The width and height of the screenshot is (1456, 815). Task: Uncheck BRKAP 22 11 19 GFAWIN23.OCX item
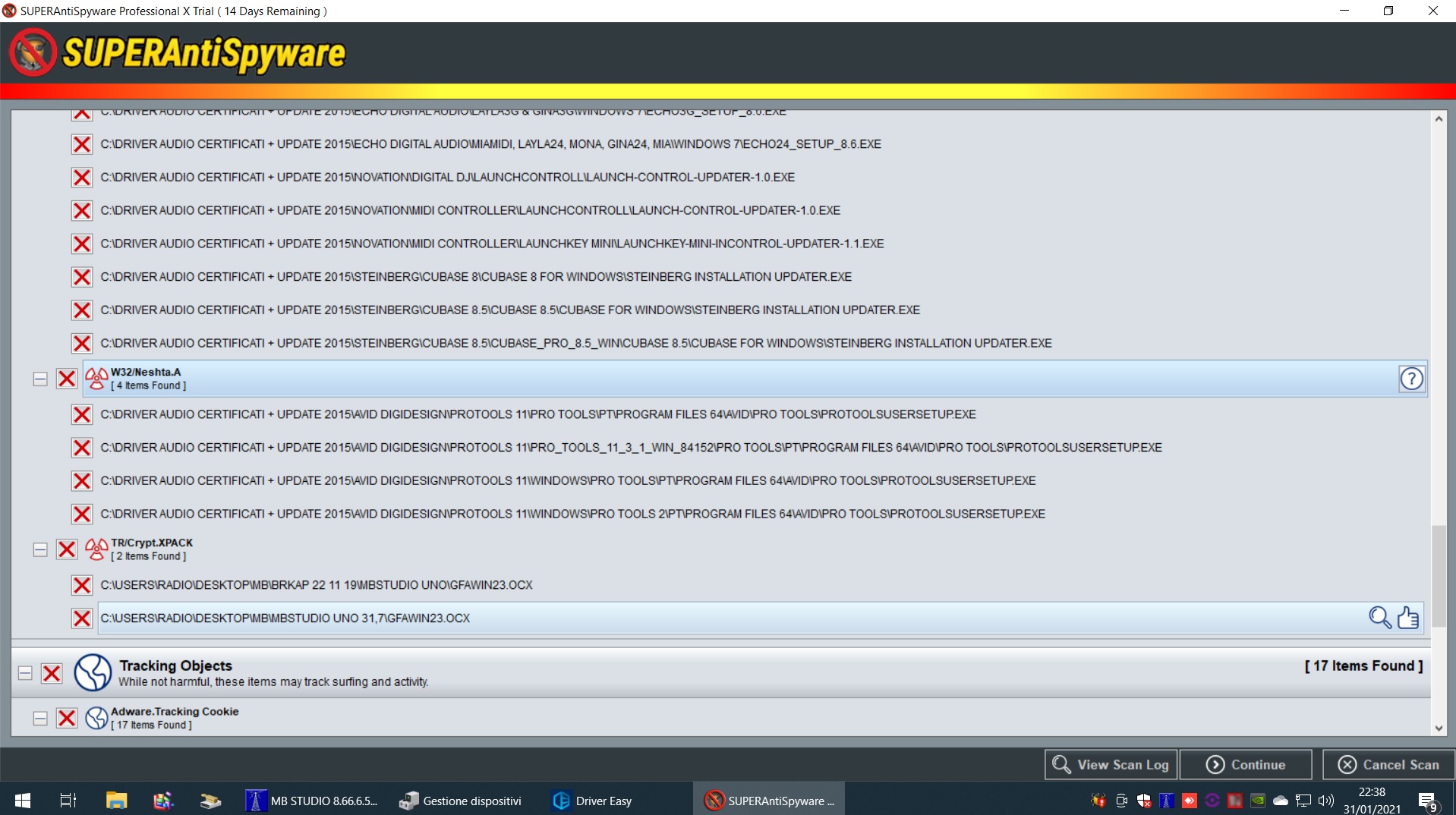[x=82, y=585]
